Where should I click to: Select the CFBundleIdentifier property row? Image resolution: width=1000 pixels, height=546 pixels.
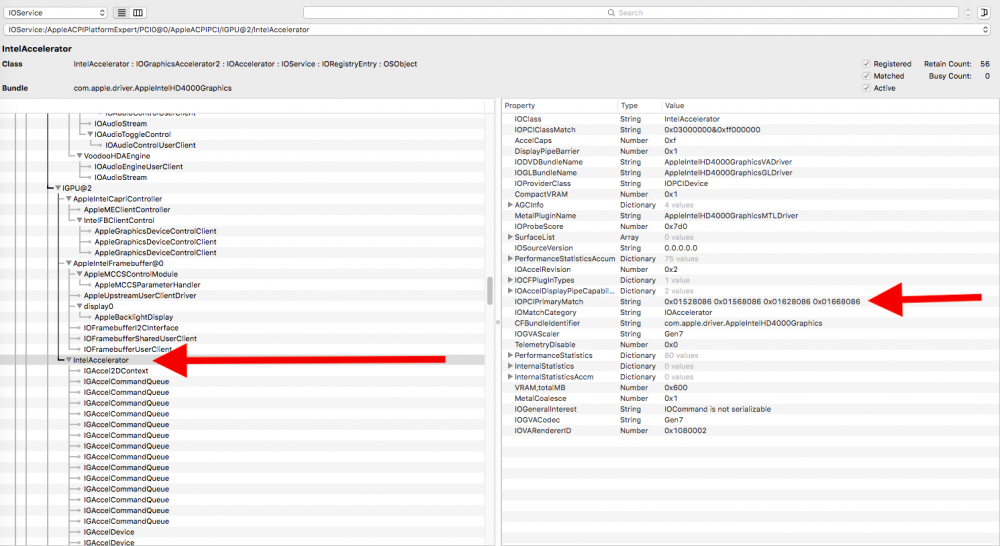(x=750, y=323)
